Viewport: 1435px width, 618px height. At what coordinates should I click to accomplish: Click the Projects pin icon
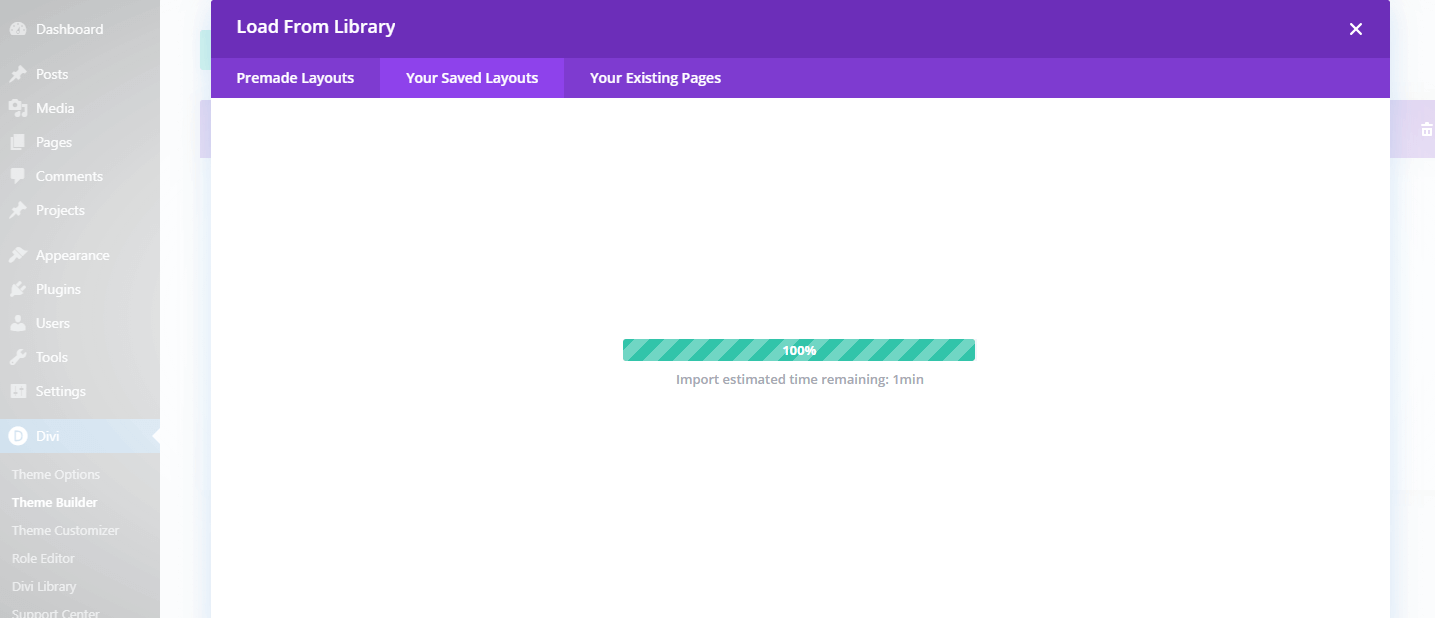pos(17,210)
